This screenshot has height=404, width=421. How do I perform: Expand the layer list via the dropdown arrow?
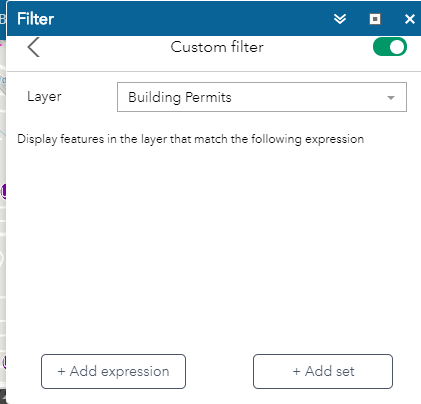tap(391, 98)
